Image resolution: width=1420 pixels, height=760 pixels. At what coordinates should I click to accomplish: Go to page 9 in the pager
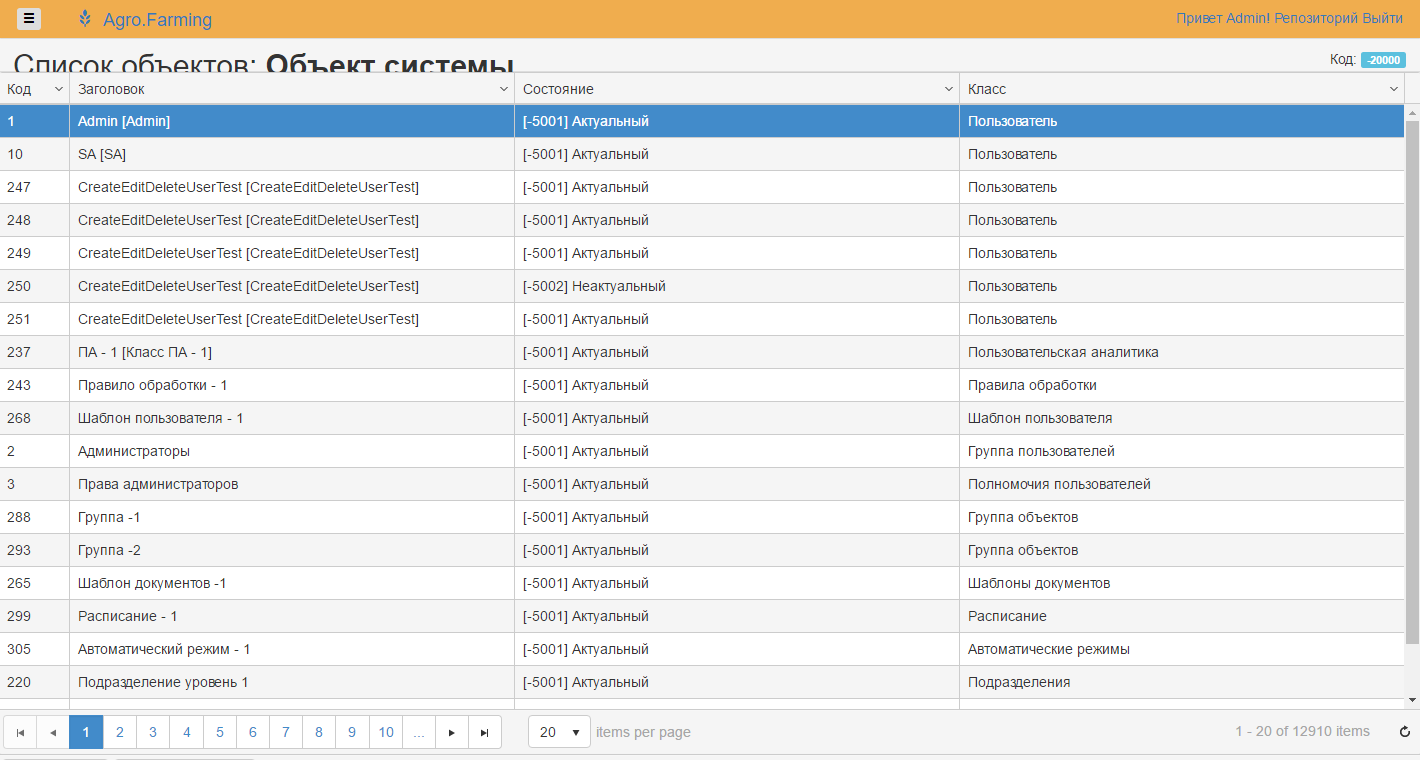tap(352, 732)
